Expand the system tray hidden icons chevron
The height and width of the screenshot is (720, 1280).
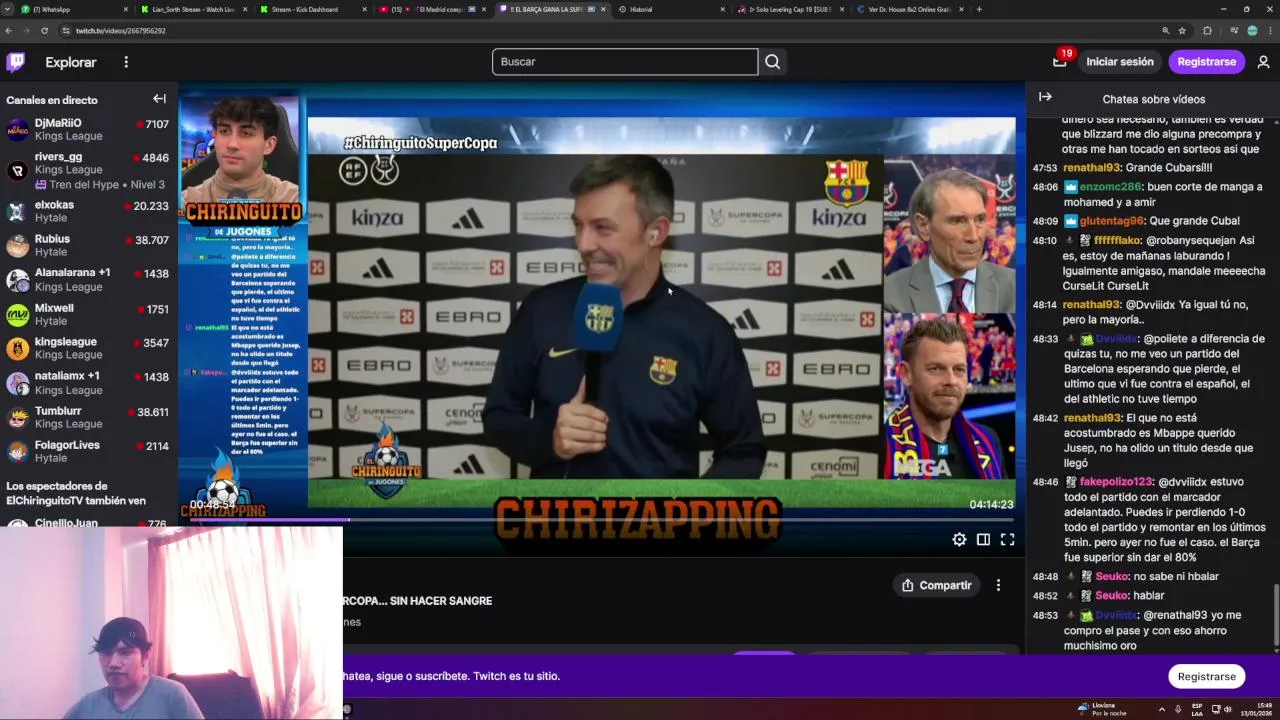pos(1161,709)
